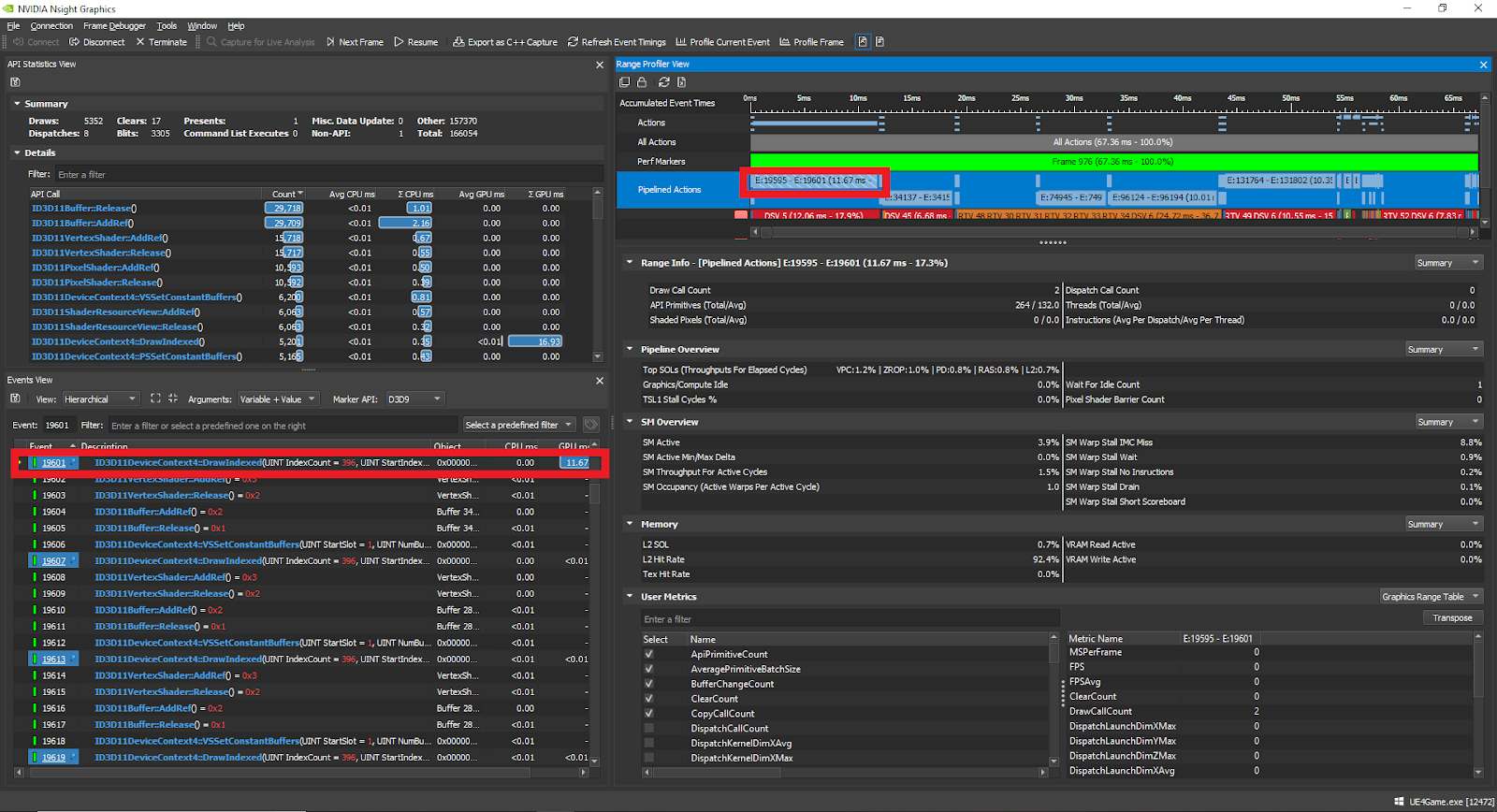Select range E:131764 - E:131802 in Pipelined Actions
The image size is (1497, 812).
point(1278,181)
